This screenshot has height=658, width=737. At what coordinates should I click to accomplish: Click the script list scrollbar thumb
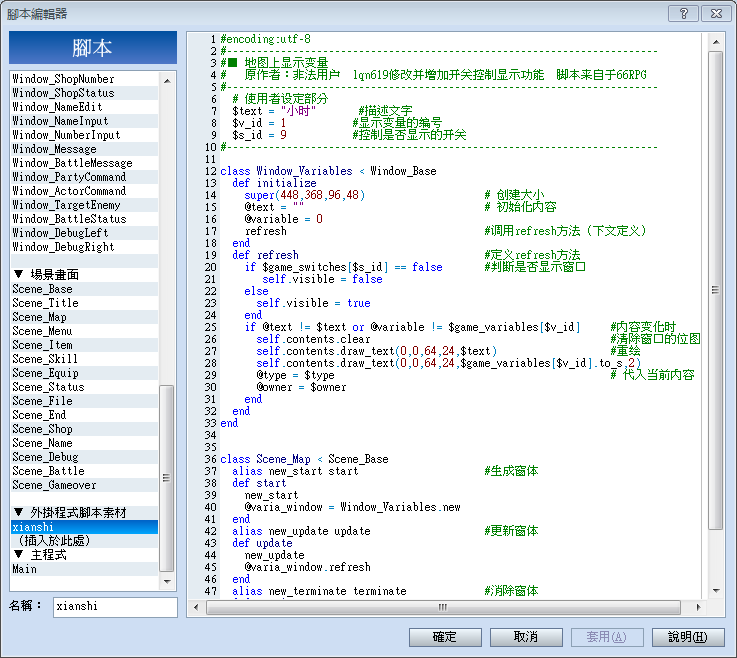click(x=167, y=478)
